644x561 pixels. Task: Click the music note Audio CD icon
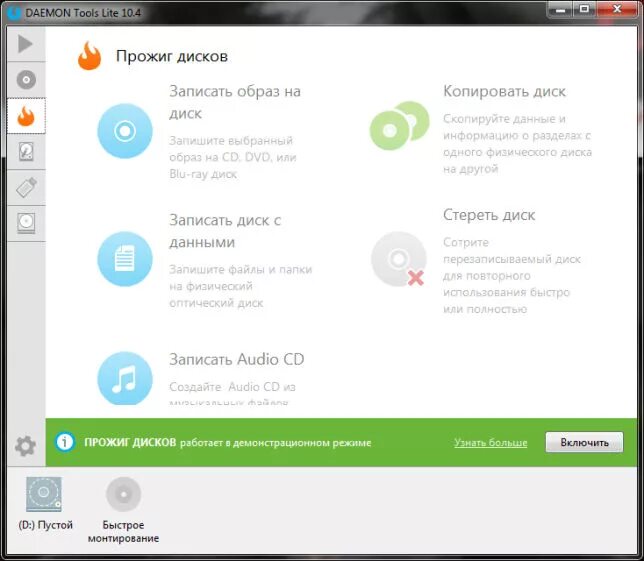pyautogui.click(x=125, y=378)
